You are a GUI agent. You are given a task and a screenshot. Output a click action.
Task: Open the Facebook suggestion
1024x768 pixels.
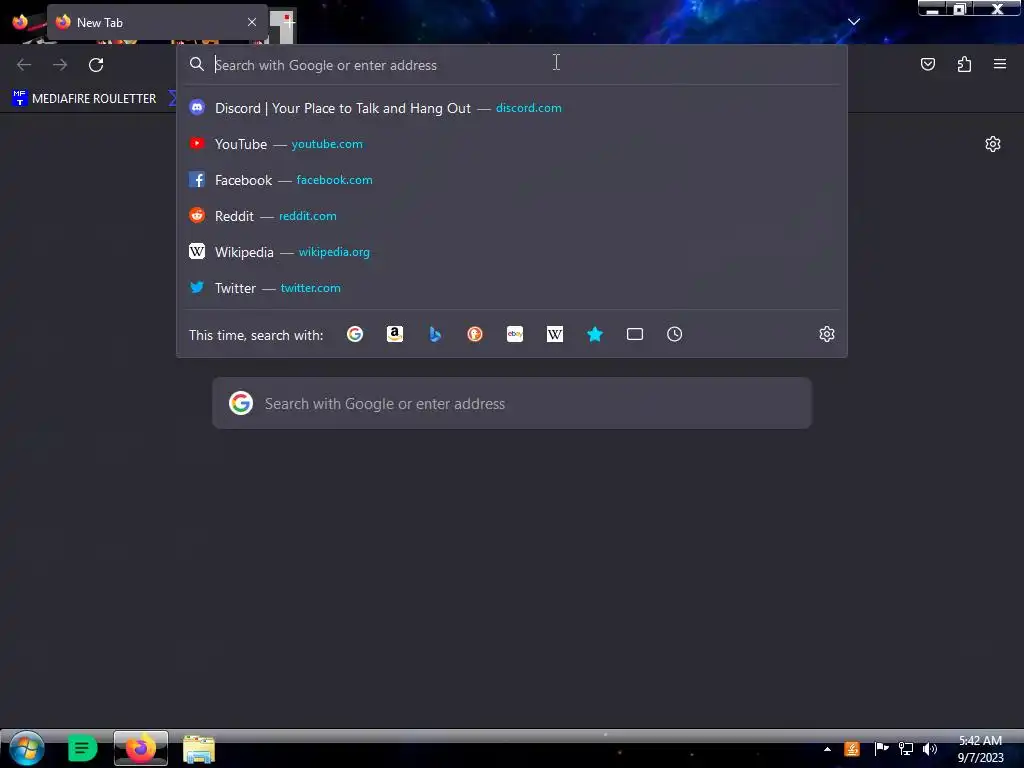tap(512, 180)
